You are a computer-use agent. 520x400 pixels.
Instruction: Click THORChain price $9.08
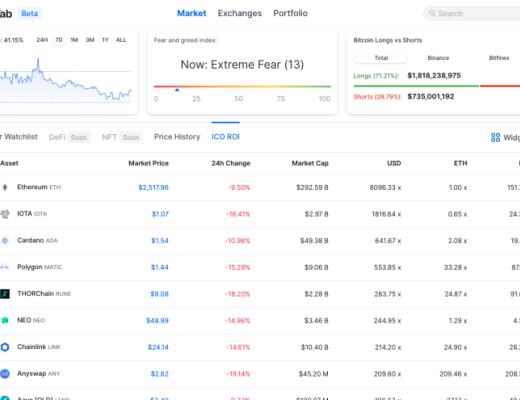coord(159,294)
